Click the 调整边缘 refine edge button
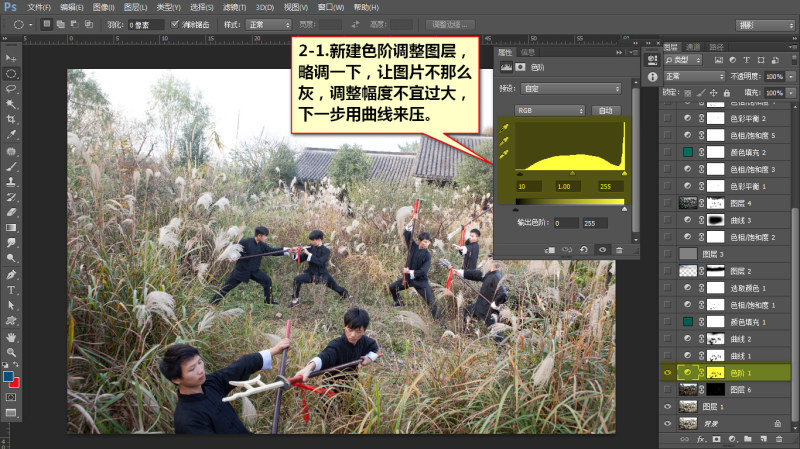This screenshot has width=800, height=449. click(x=450, y=24)
